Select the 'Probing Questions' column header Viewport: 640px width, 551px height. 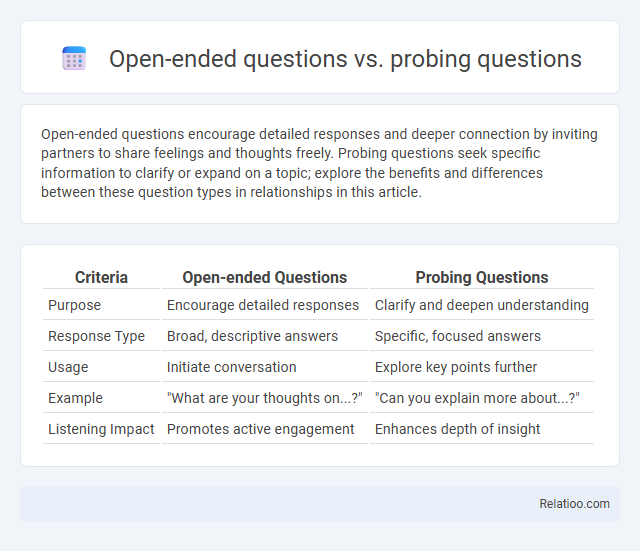482,278
